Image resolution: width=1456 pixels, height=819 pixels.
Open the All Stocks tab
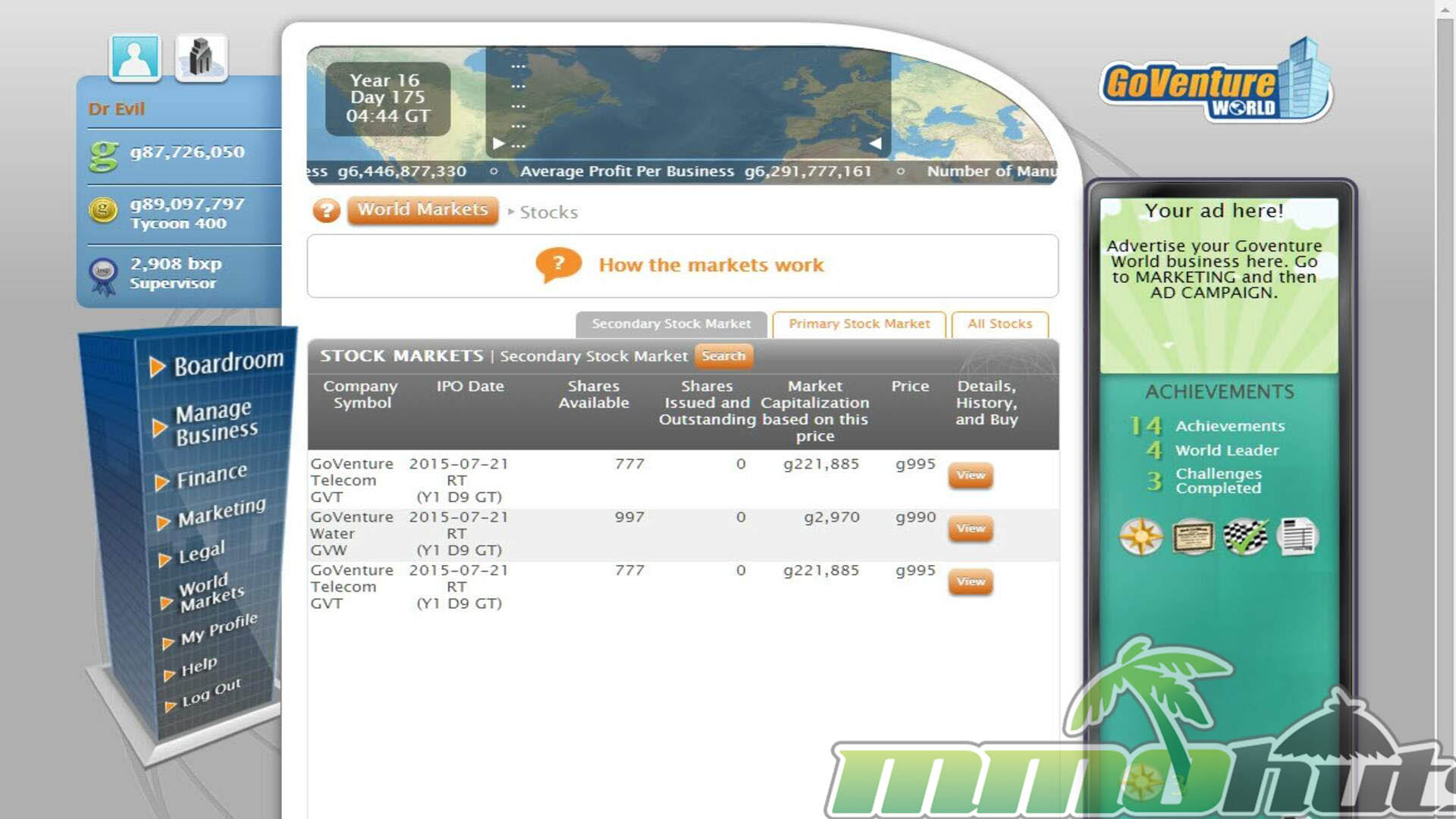[999, 324]
